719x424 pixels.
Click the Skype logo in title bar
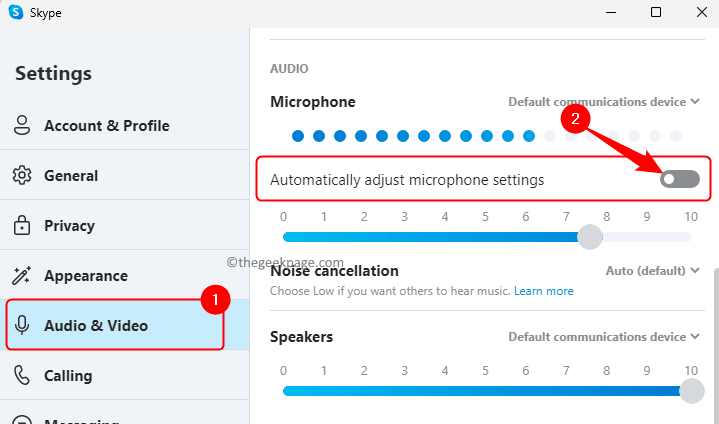(x=16, y=13)
